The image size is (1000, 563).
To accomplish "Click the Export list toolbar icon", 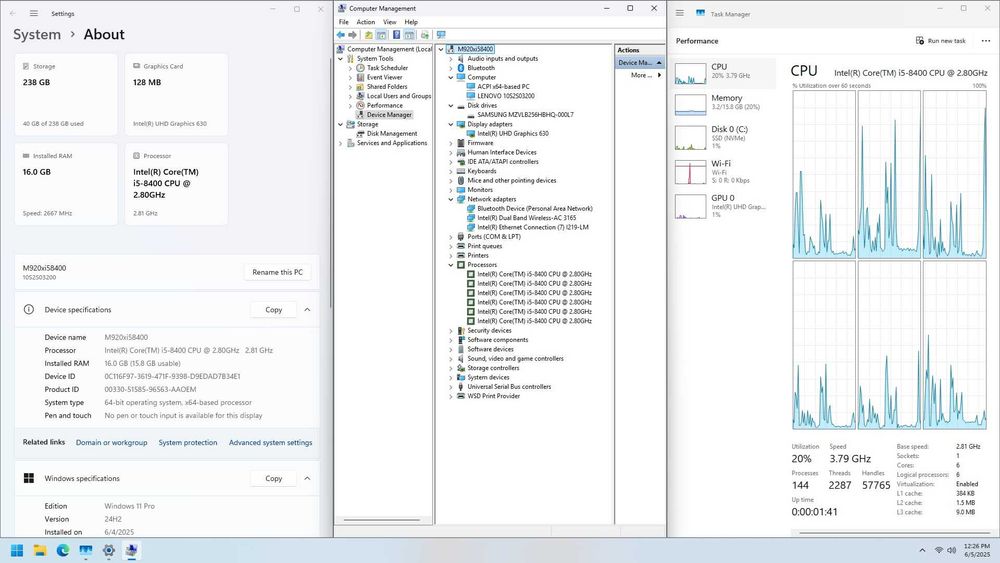I will [425, 35].
